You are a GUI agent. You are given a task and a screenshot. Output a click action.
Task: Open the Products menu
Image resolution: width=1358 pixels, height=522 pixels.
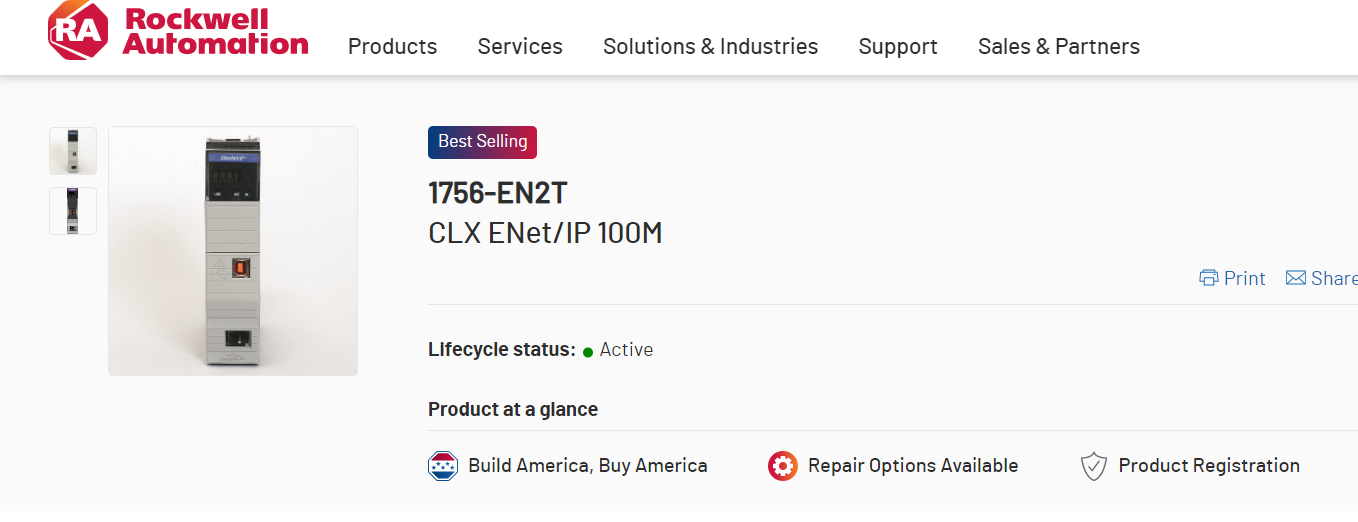[392, 47]
